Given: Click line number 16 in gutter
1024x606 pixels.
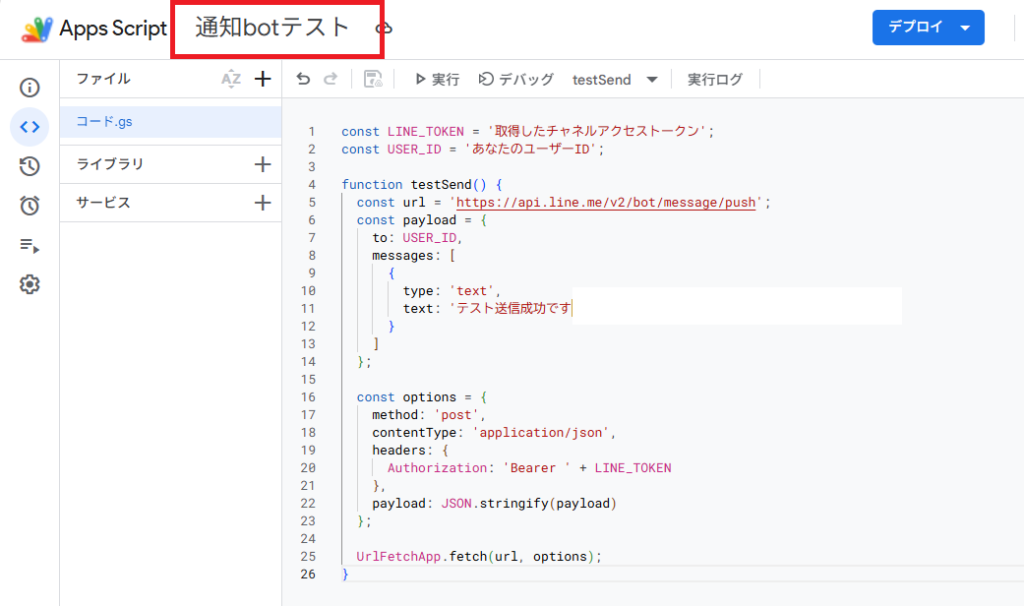Looking at the screenshot, I should click(x=308, y=397).
